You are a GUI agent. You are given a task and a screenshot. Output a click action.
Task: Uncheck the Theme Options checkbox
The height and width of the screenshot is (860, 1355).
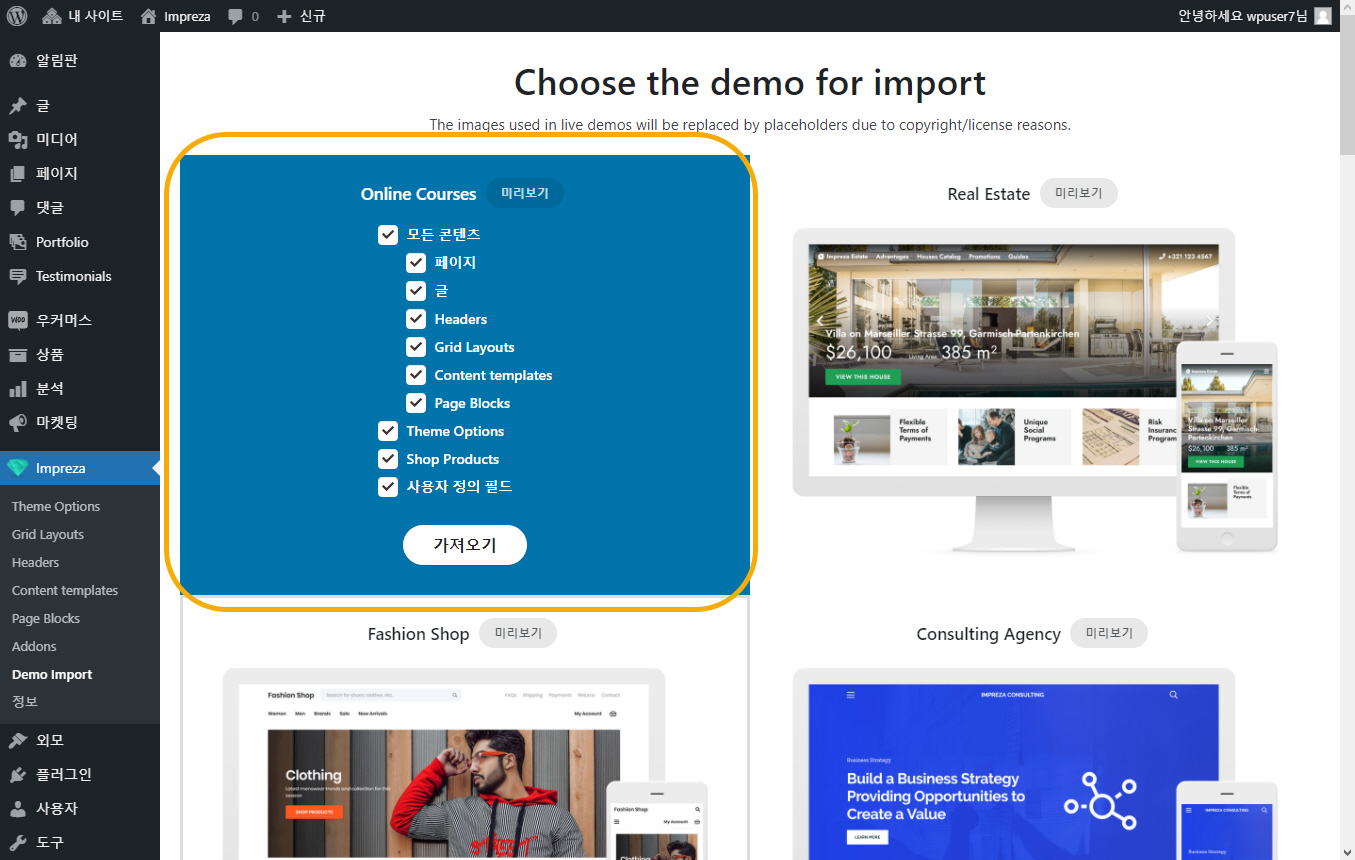pyautogui.click(x=388, y=431)
